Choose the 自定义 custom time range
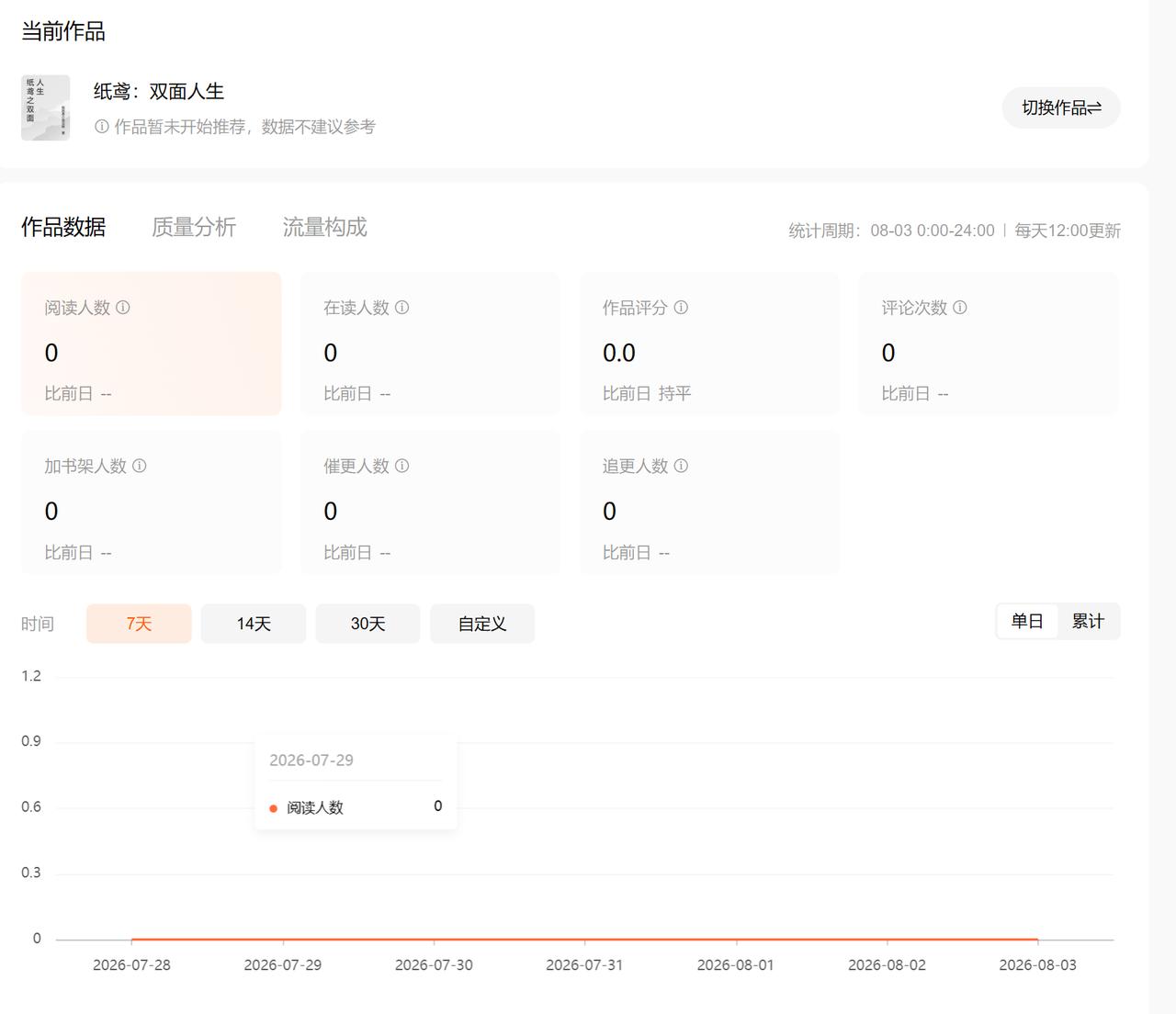This screenshot has width=1176, height=1014. (x=482, y=624)
